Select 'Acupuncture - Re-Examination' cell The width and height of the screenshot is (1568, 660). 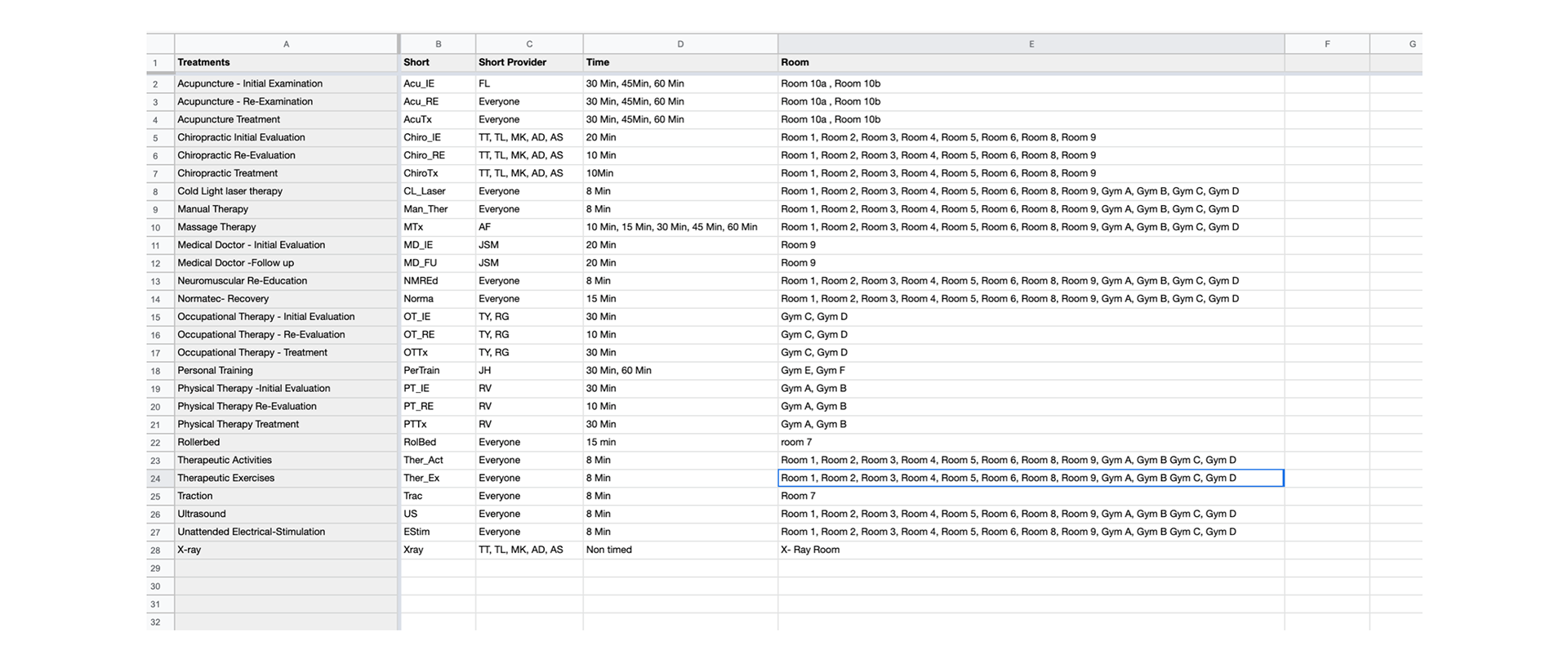286,101
